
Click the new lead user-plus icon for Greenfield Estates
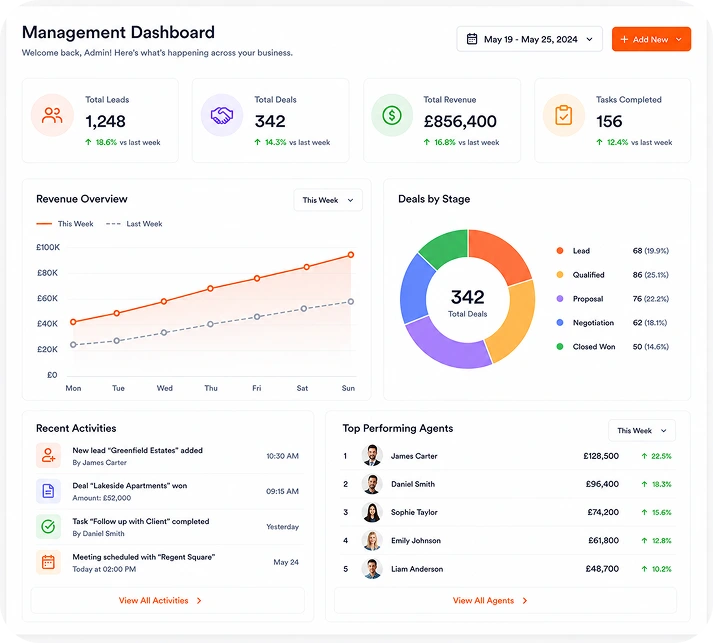click(48, 455)
